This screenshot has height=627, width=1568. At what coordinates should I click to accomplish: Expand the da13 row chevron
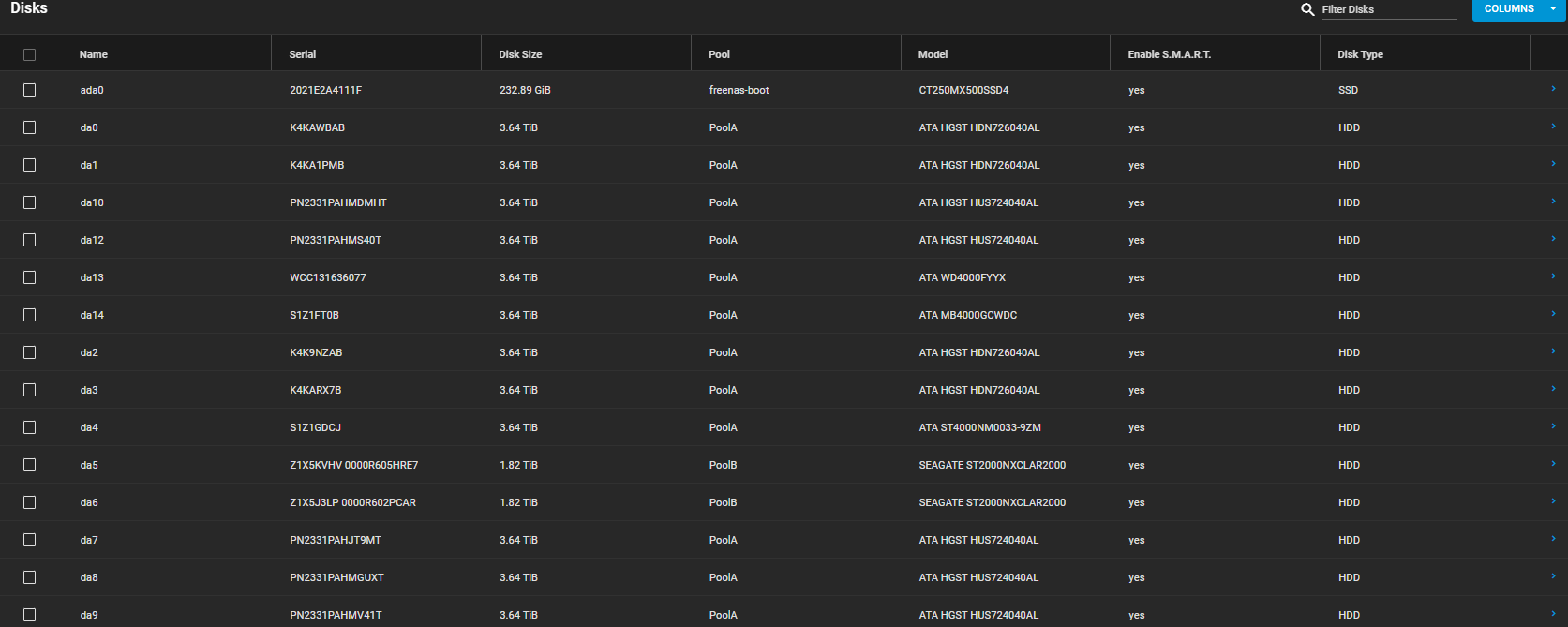pos(1553,276)
